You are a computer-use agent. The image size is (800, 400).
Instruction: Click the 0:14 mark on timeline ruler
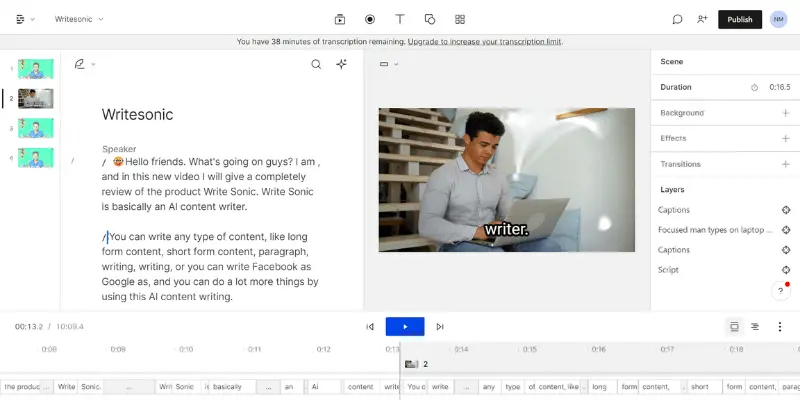(461, 349)
